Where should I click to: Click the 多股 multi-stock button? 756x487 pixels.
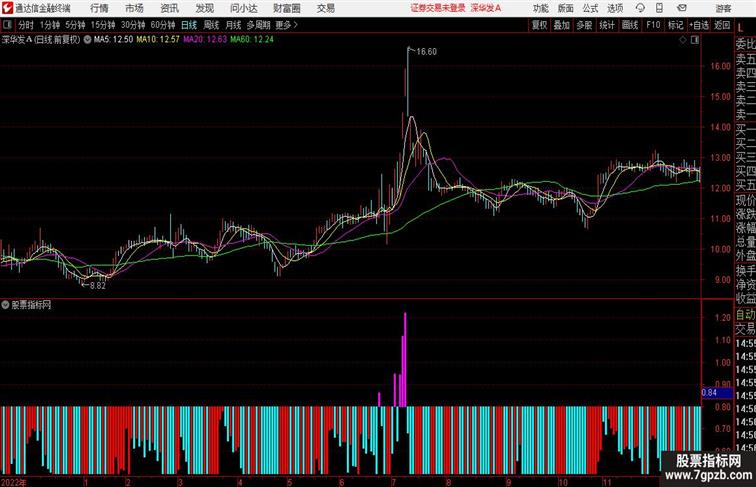click(584, 25)
